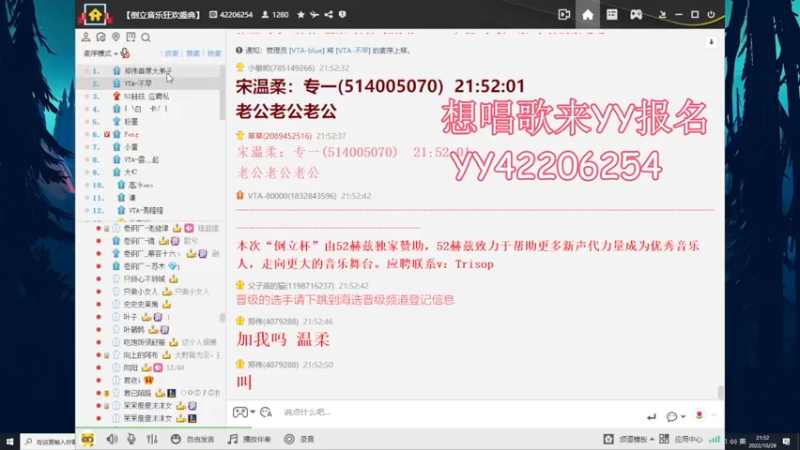
Task: Jump to latest messages with down-arrow button
Action: tap(711, 42)
